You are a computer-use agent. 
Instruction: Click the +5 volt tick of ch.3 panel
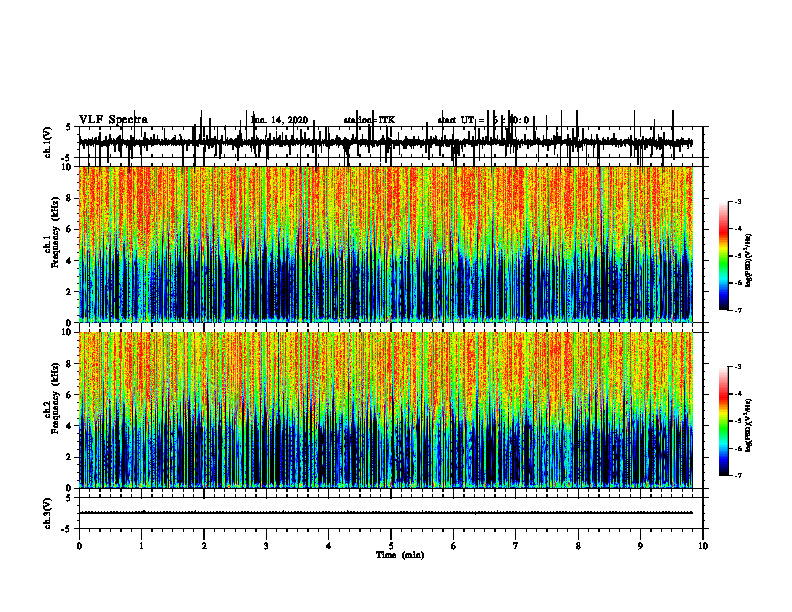coord(68,498)
